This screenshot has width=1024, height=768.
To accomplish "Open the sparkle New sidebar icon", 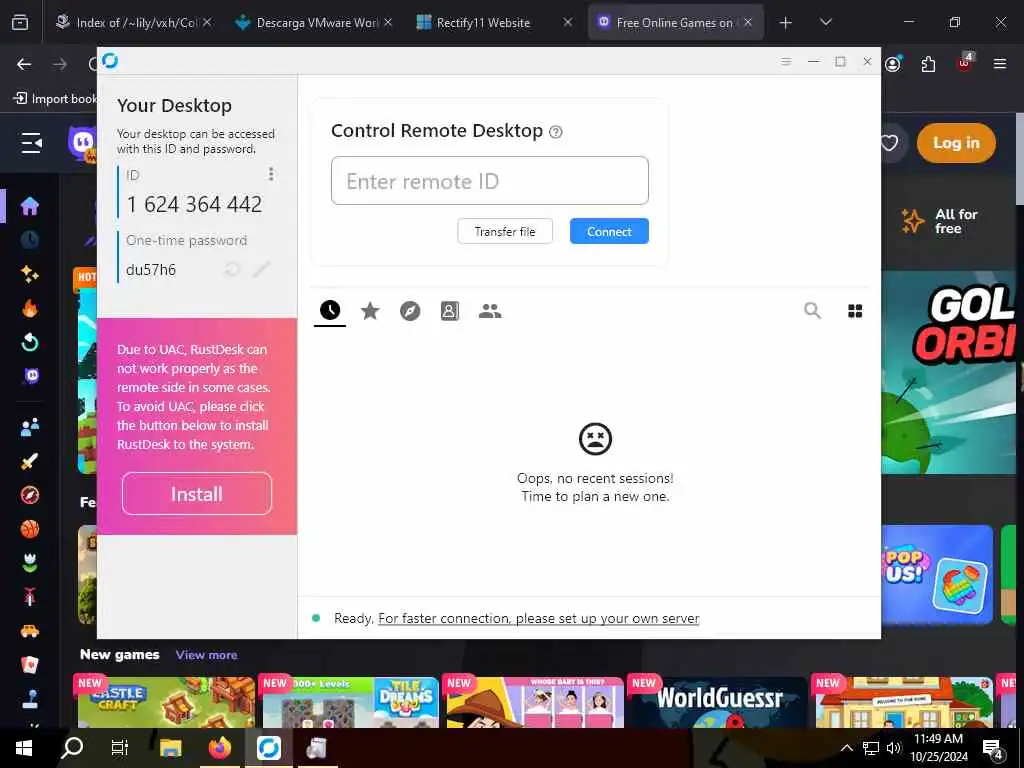I will click(30, 273).
